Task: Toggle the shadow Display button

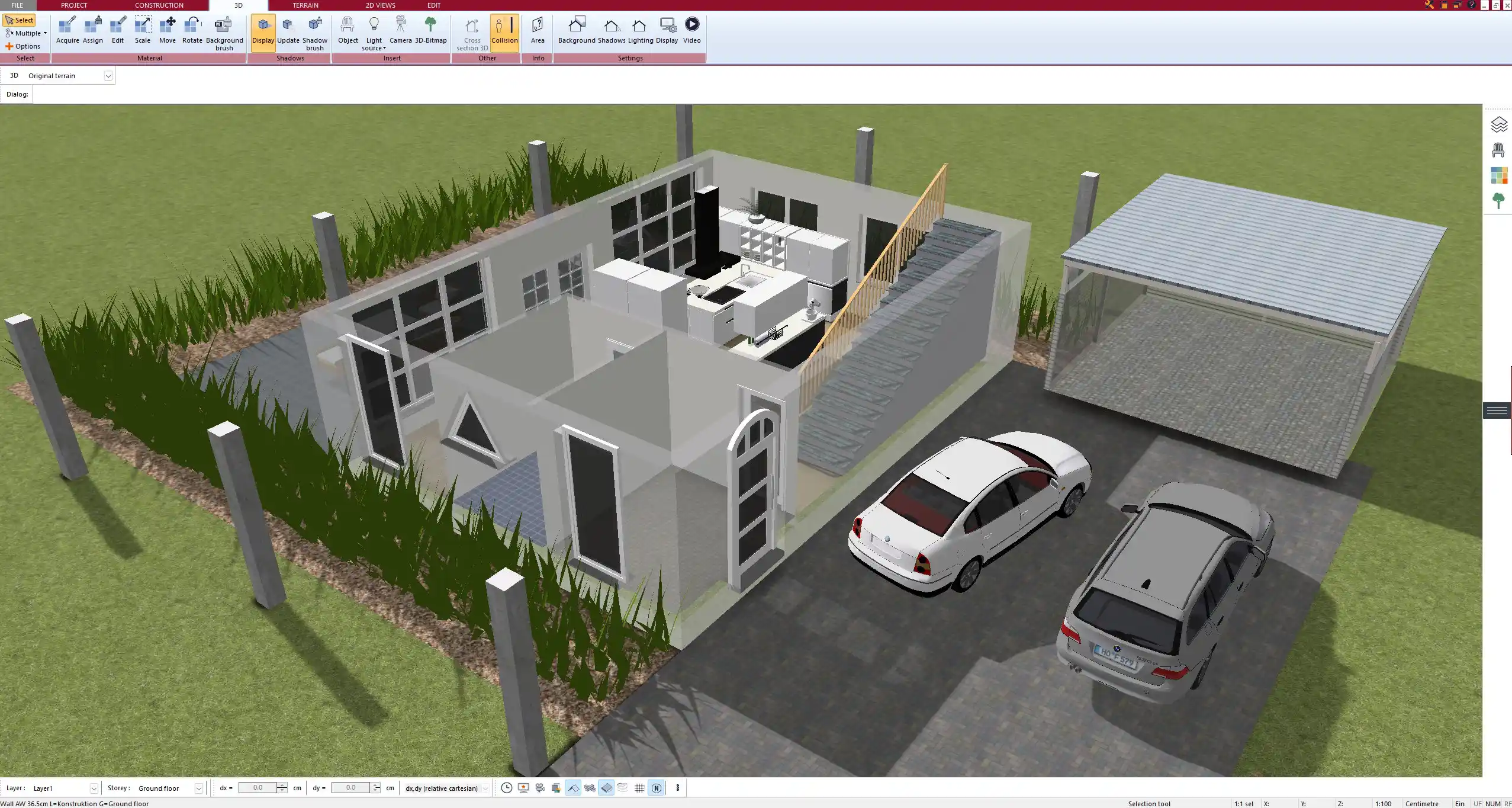Action: coord(263,32)
